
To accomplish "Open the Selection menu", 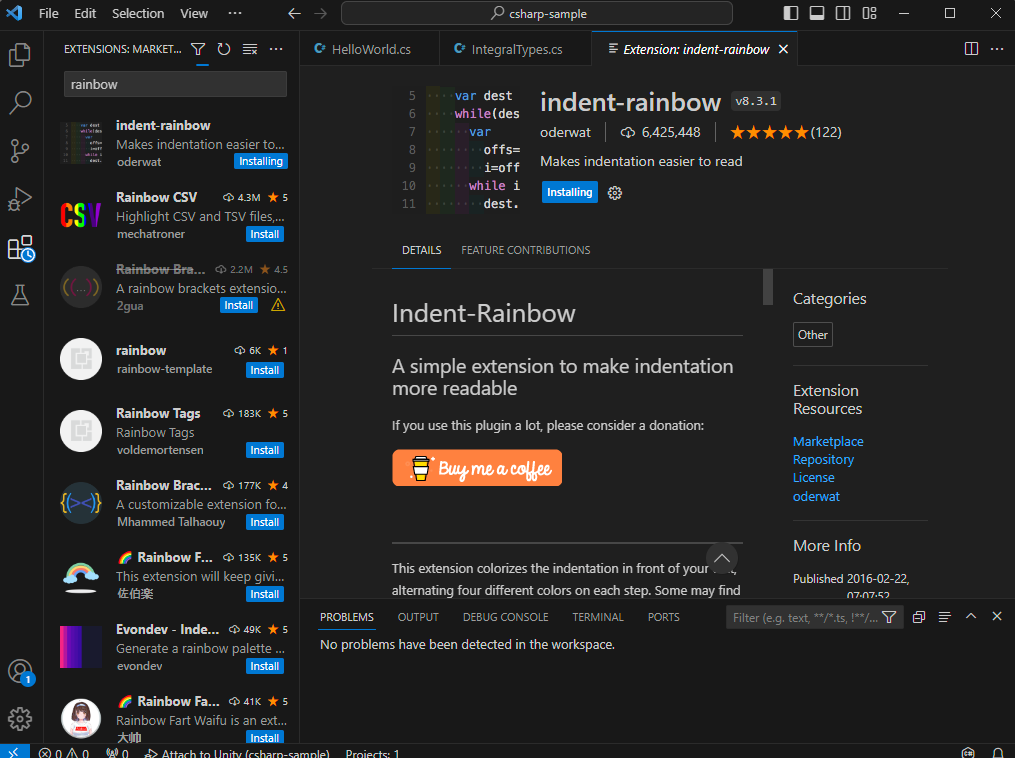I will [138, 14].
